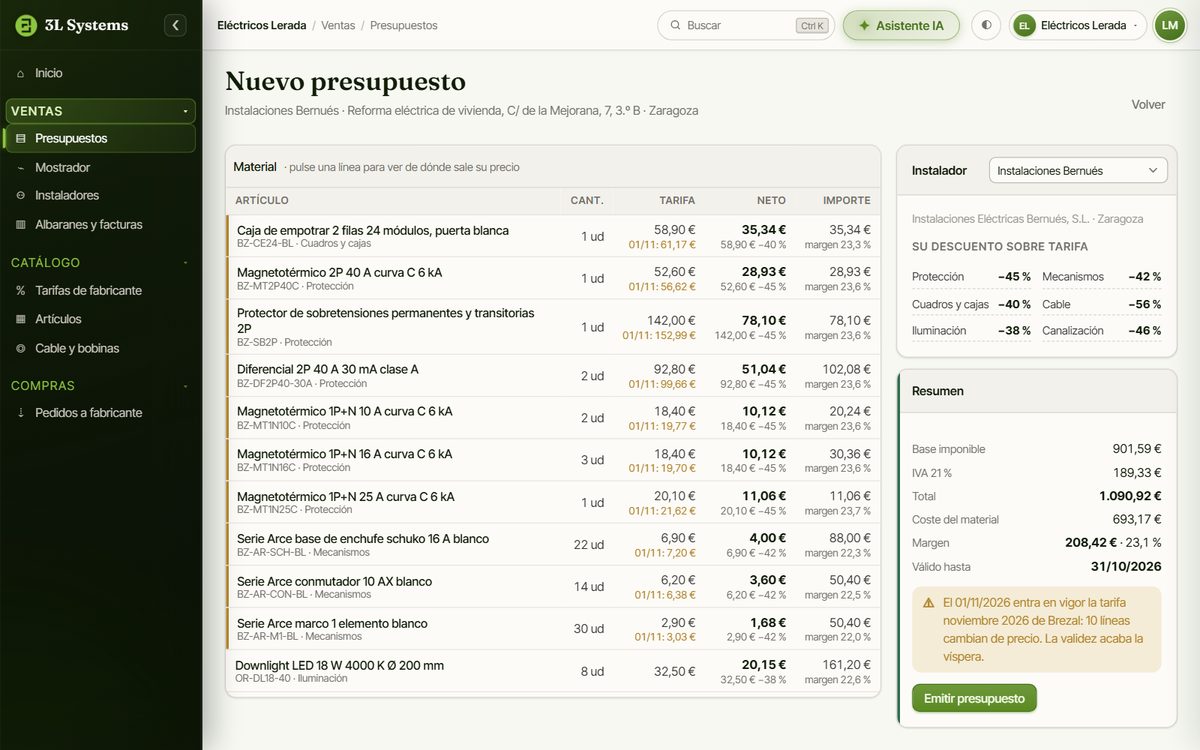1200x750 pixels.
Task: Select the Magnetotérmico 2P 40 A row
Action: (x=553, y=278)
